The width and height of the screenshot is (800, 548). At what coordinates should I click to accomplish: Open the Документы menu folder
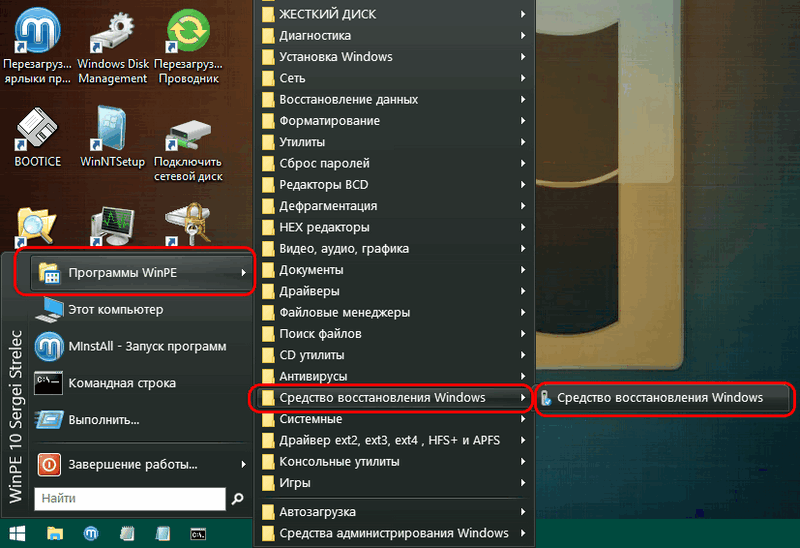pos(394,270)
